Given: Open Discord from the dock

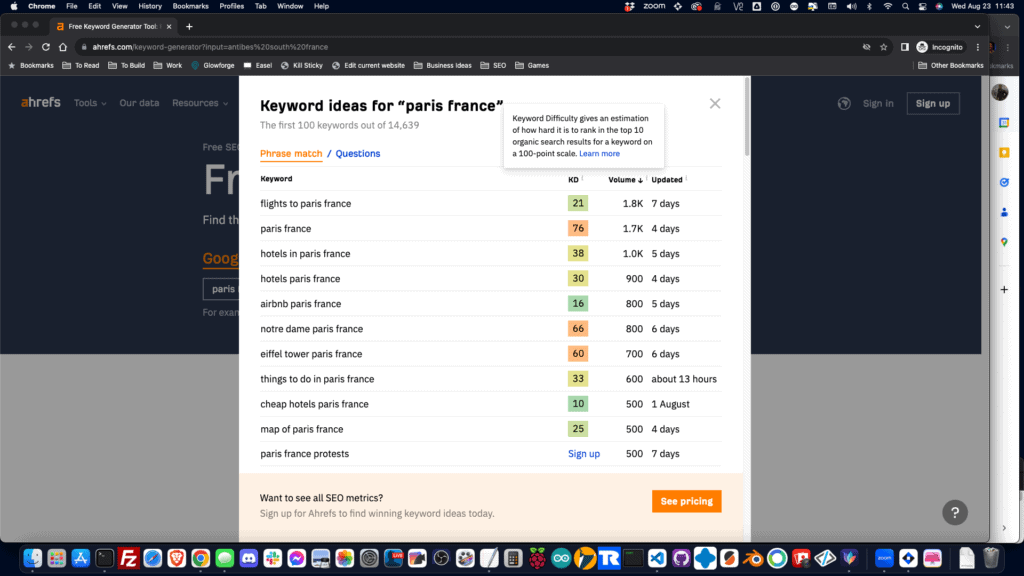Looking at the screenshot, I should 249,558.
